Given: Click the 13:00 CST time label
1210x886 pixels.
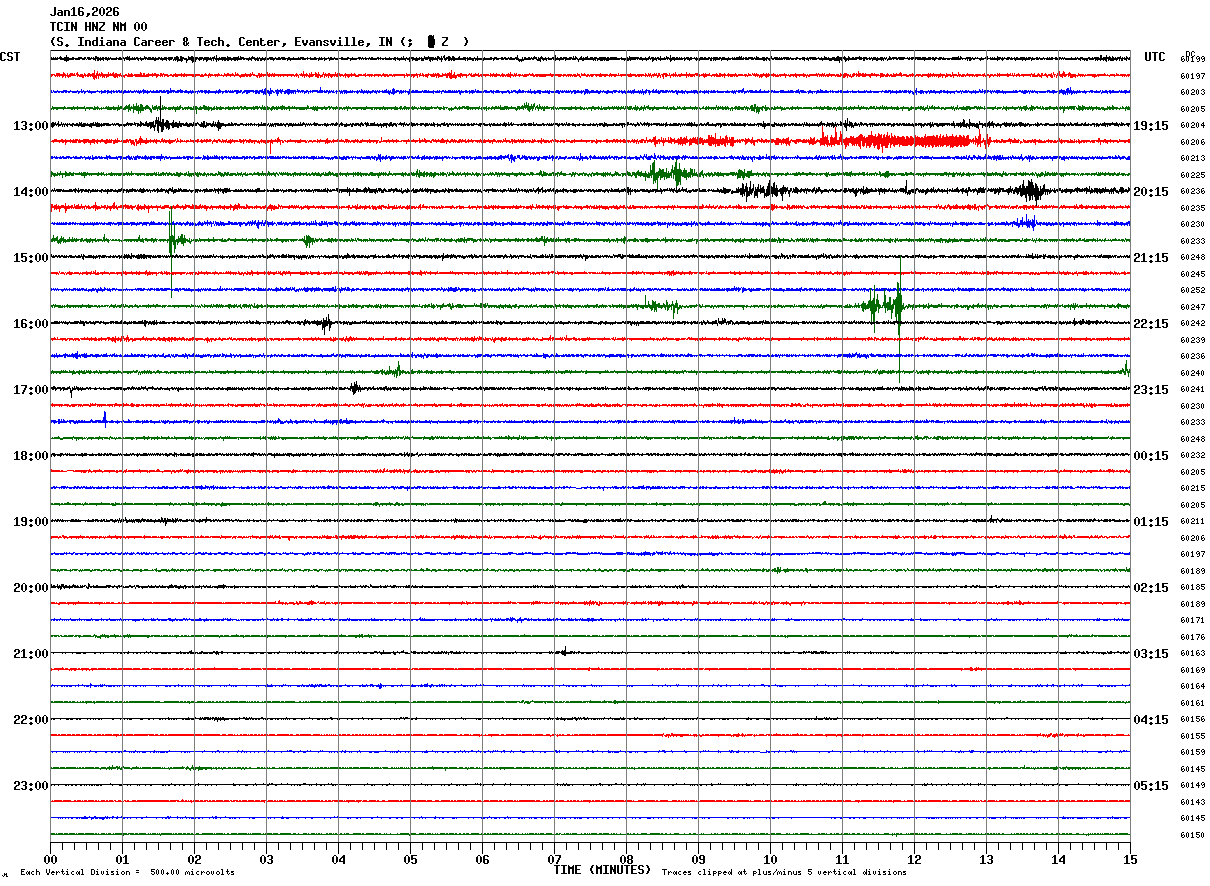Looking at the screenshot, I should coord(31,126).
